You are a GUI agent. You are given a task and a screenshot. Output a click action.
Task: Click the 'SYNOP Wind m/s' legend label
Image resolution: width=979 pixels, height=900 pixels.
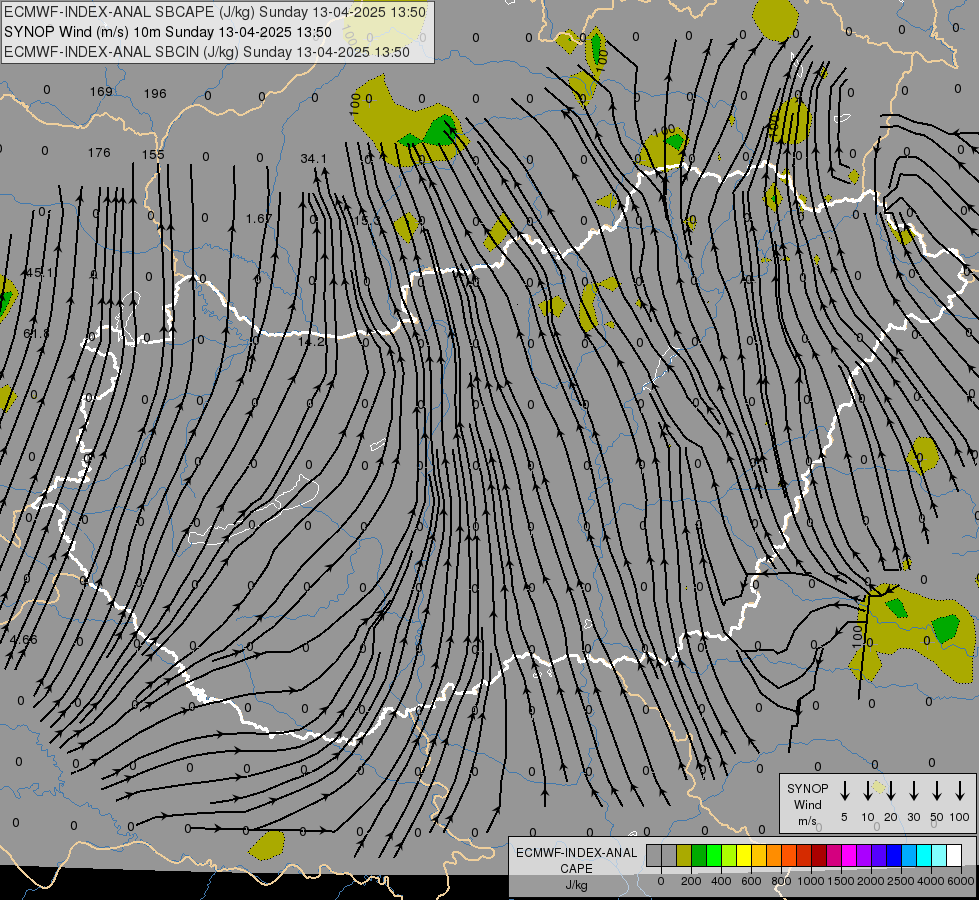coord(807,804)
